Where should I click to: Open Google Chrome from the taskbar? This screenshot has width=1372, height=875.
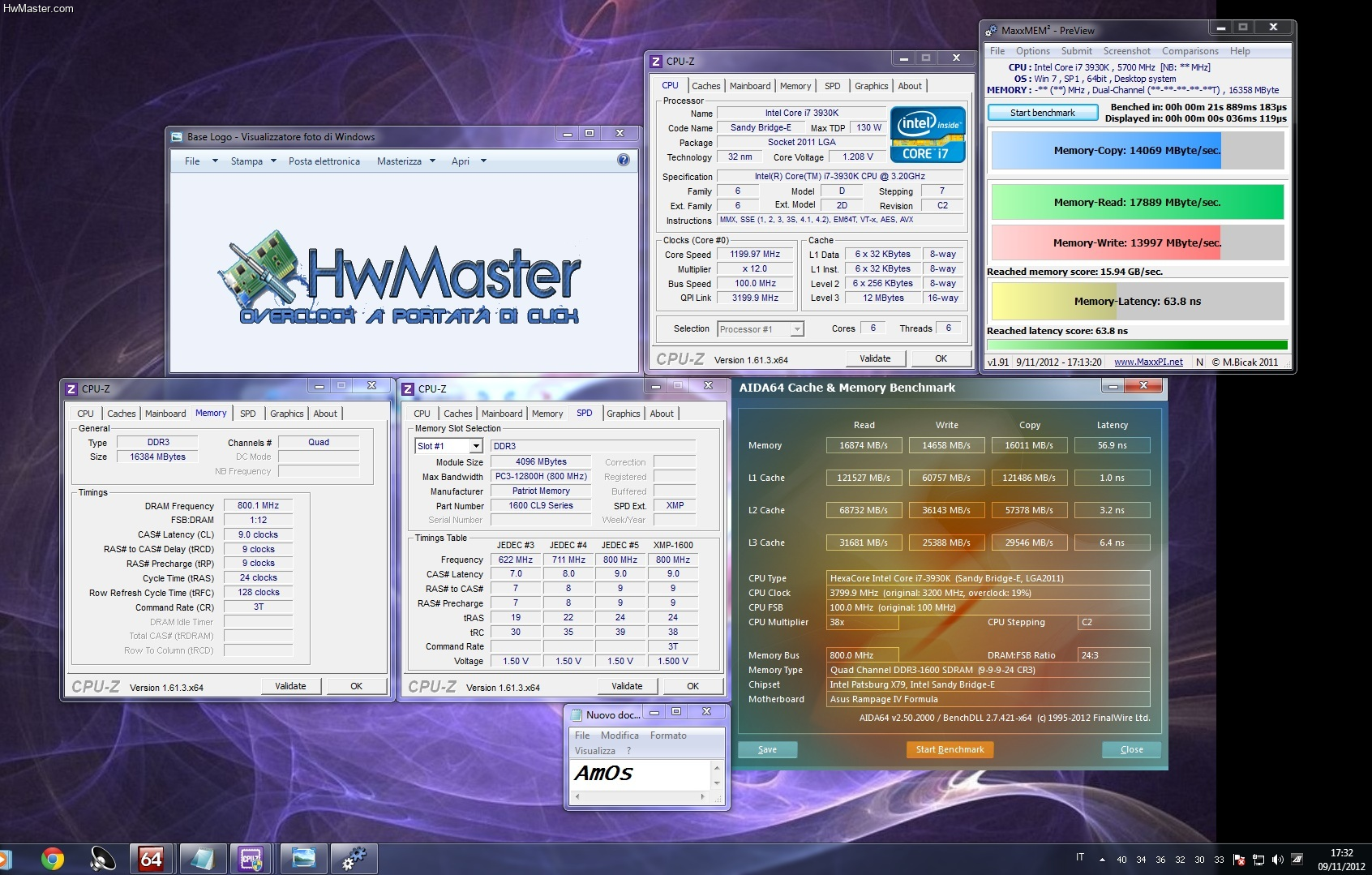53,858
